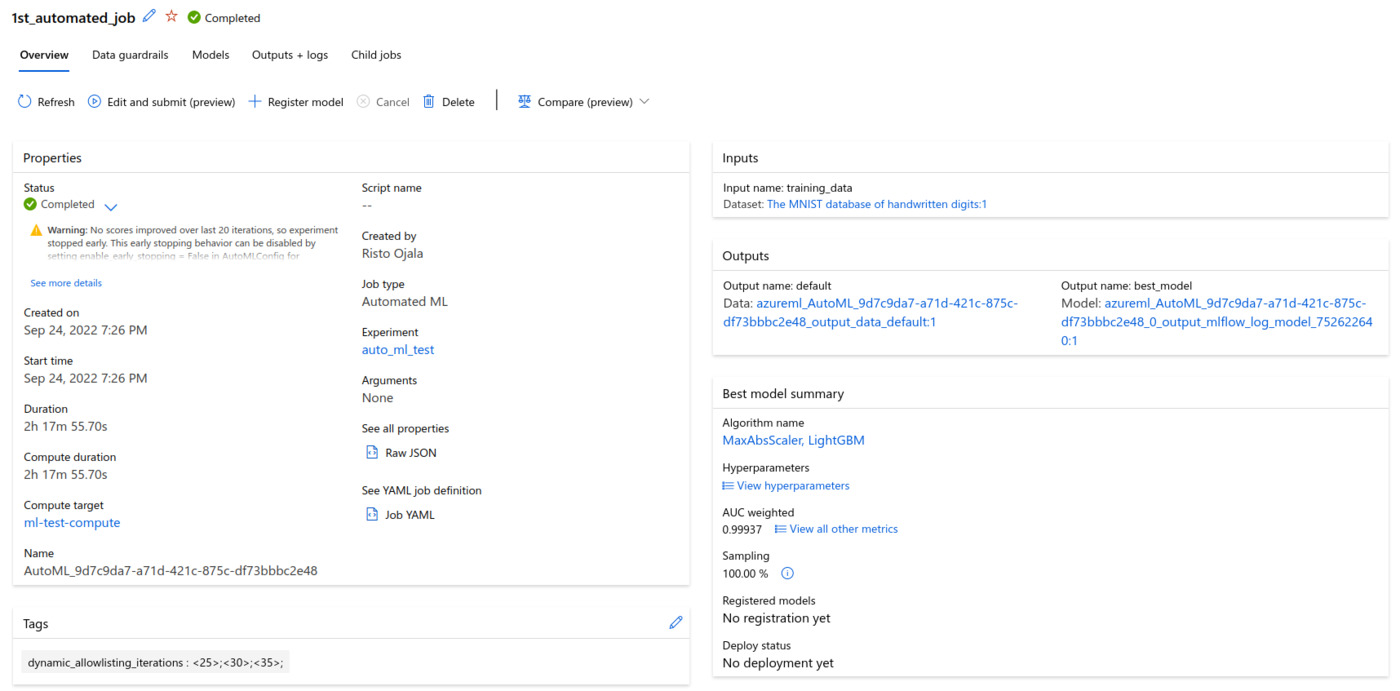Go to the Child jobs tab
This screenshot has height=691, width=1400.
click(x=376, y=55)
